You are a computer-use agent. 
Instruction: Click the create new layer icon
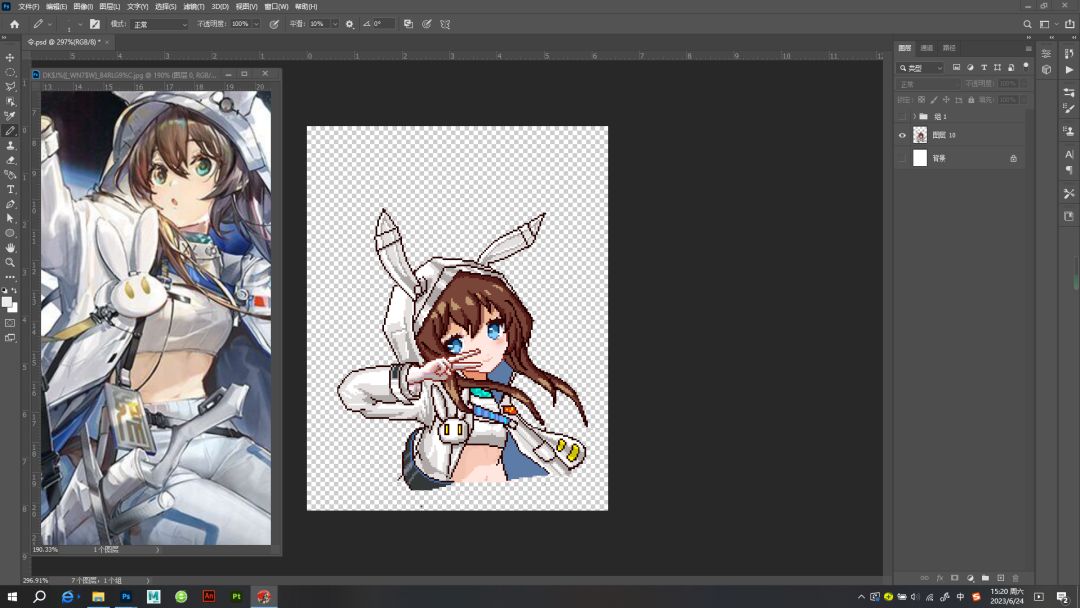click(x=1000, y=578)
